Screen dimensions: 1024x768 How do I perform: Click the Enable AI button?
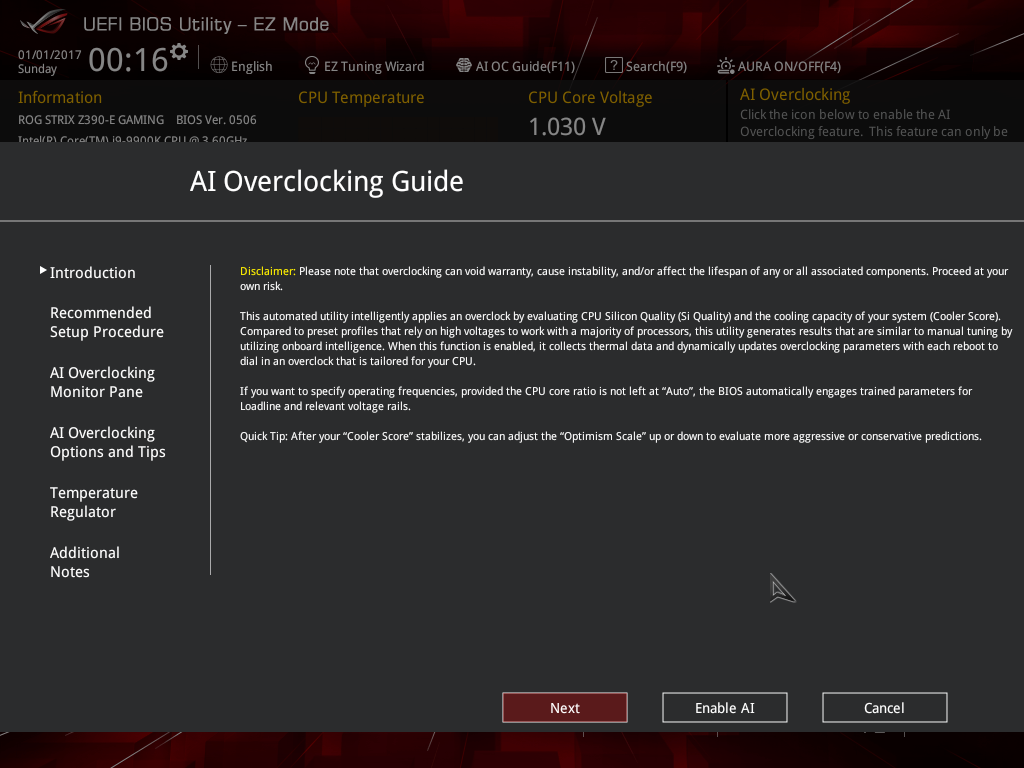(x=725, y=707)
